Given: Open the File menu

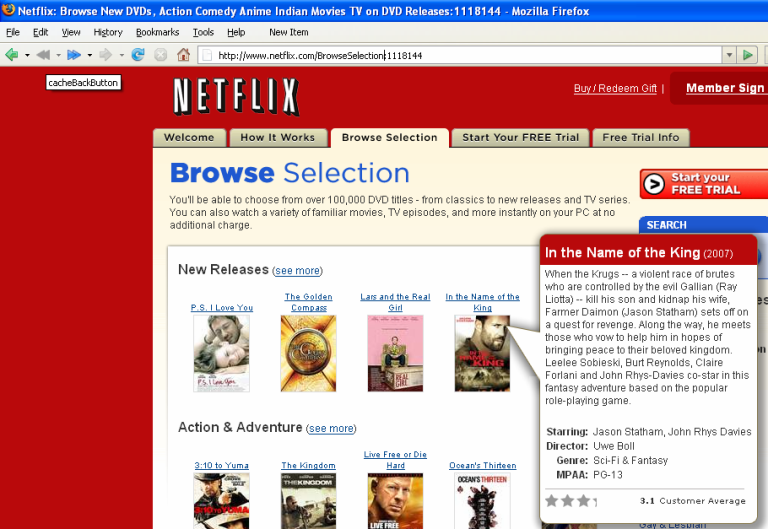Looking at the screenshot, I should (x=13, y=32).
